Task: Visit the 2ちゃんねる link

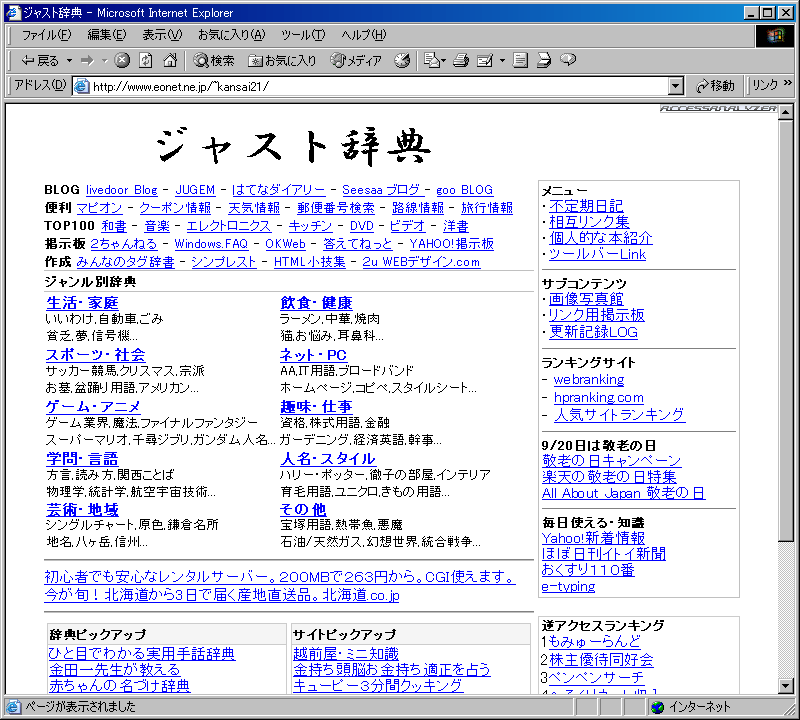Action: click(x=123, y=243)
